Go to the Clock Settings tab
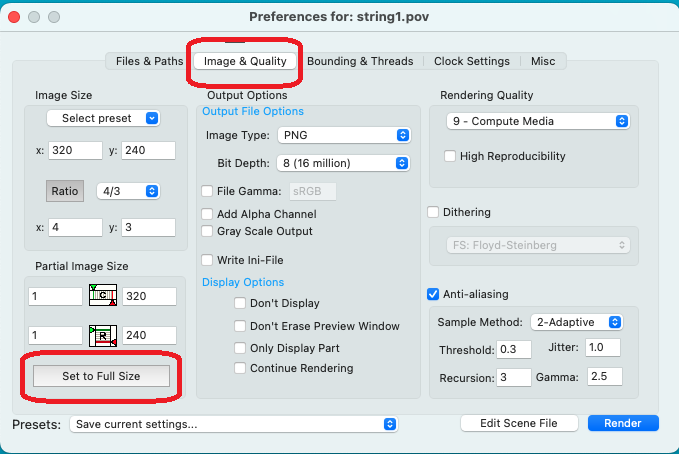 [471, 61]
